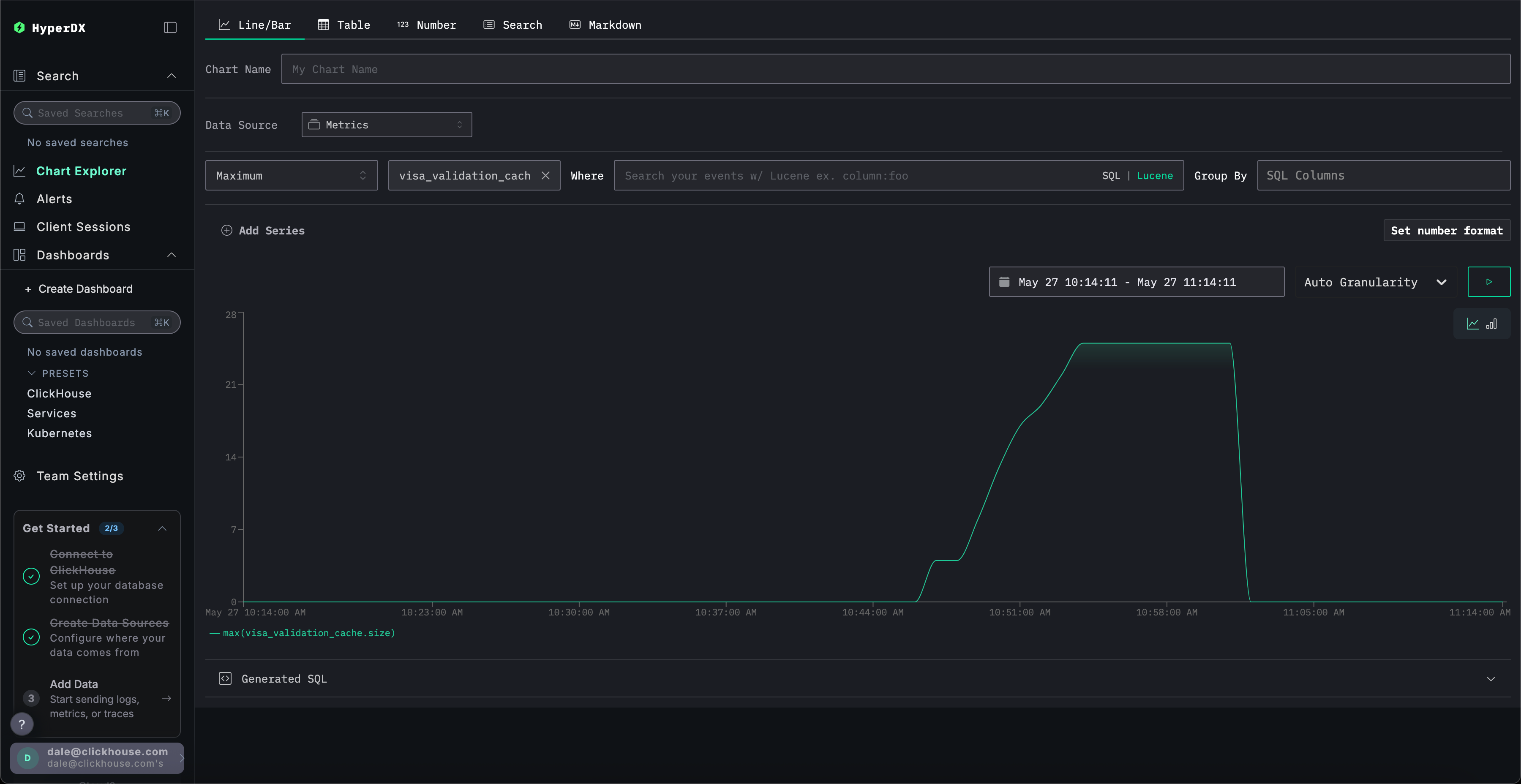The height and width of the screenshot is (784, 1521).
Task: Open help with the question mark icon
Action: coord(22,724)
